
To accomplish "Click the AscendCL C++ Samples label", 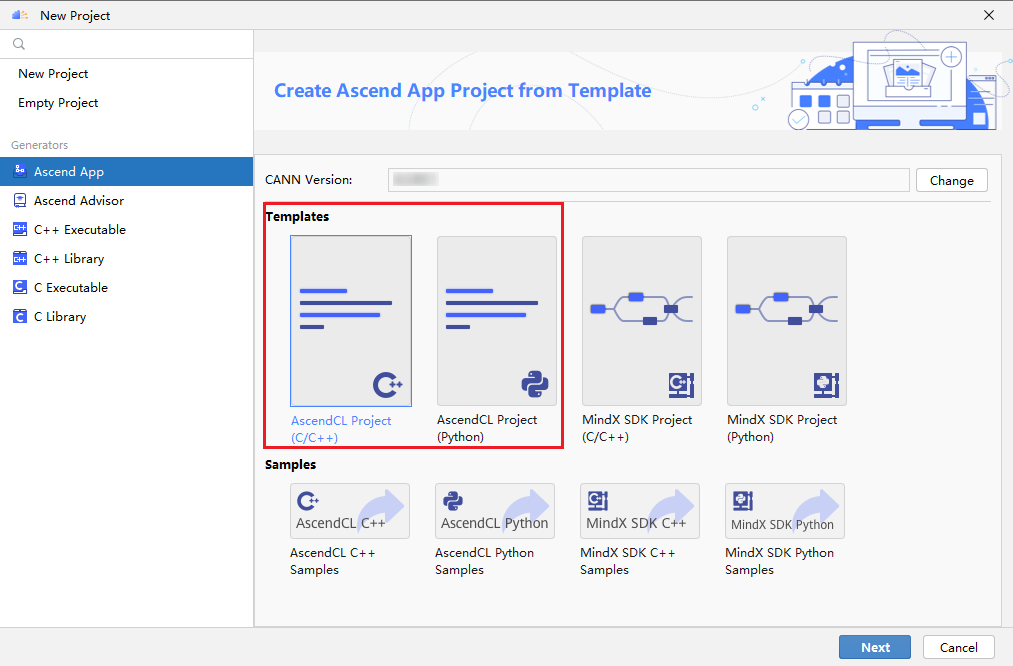I will pos(333,561).
